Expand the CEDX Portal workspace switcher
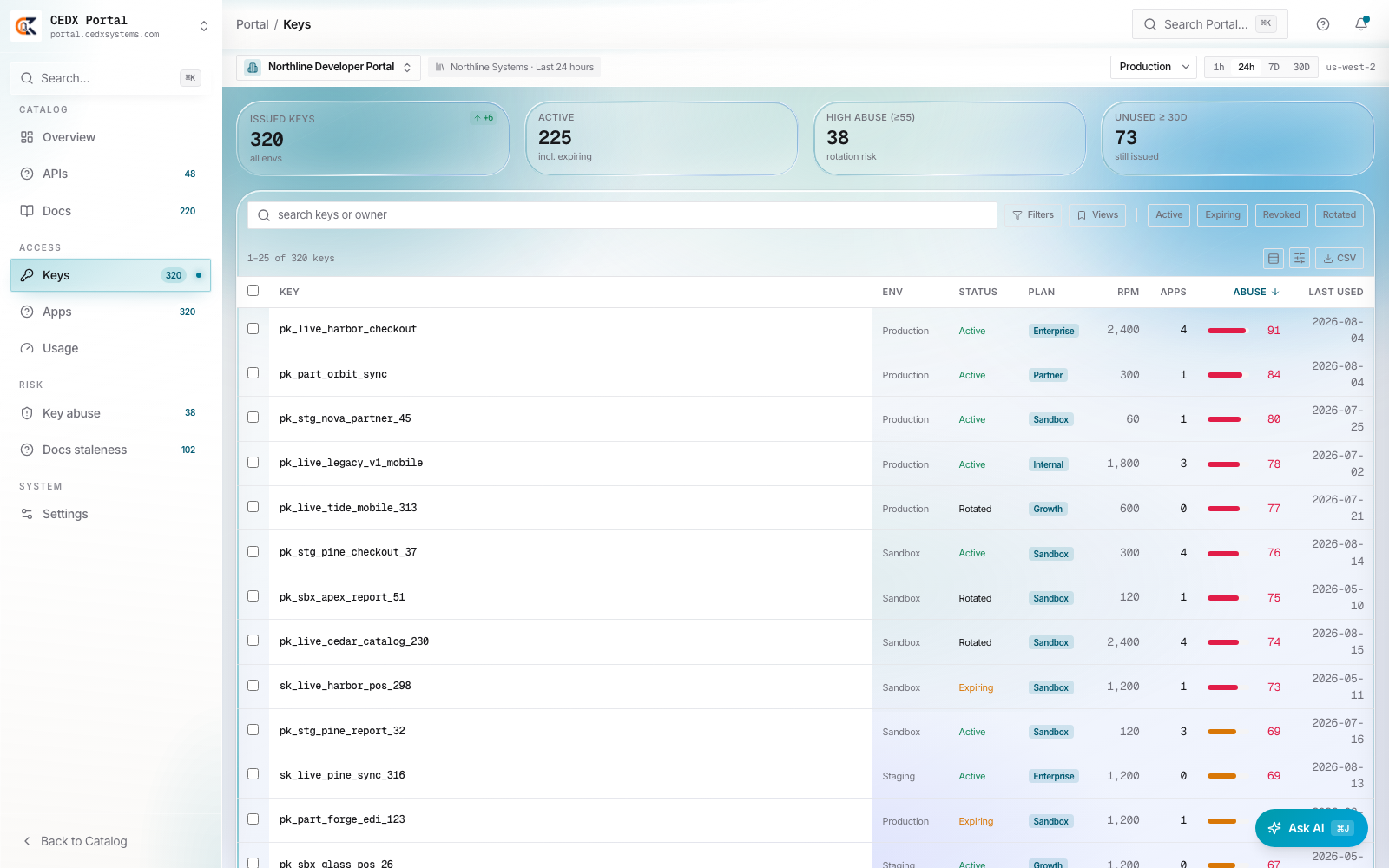This screenshot has width=1389, height=868. [204, 26]
